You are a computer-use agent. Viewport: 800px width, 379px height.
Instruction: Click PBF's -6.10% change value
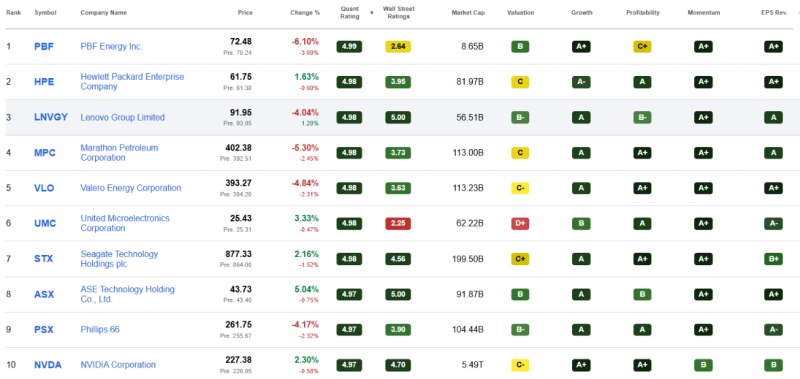point(305,41)
